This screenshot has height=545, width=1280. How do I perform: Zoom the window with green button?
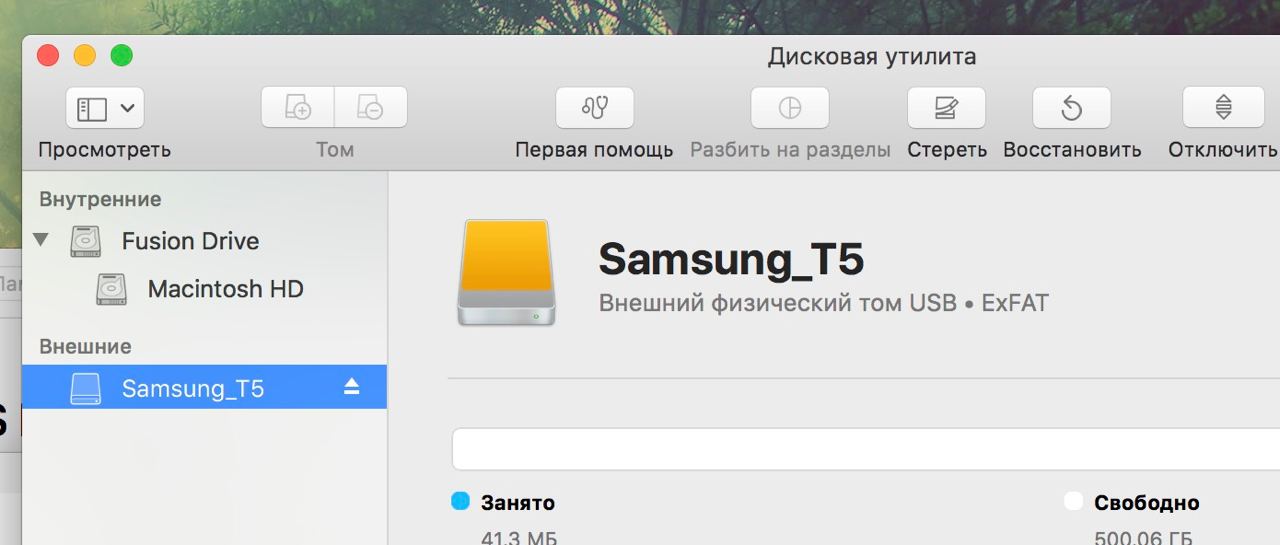121,56
